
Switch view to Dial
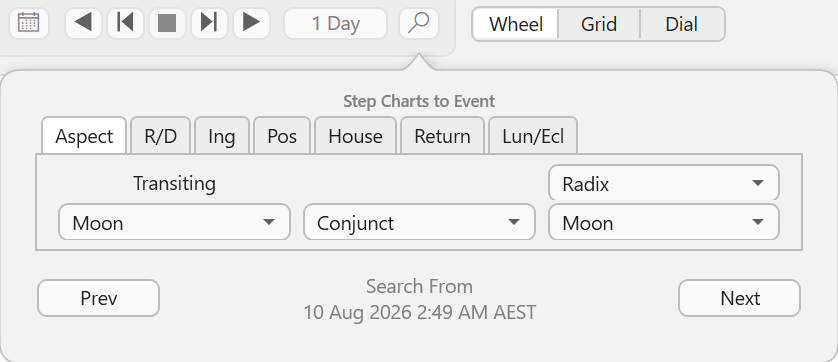(682, 24)
